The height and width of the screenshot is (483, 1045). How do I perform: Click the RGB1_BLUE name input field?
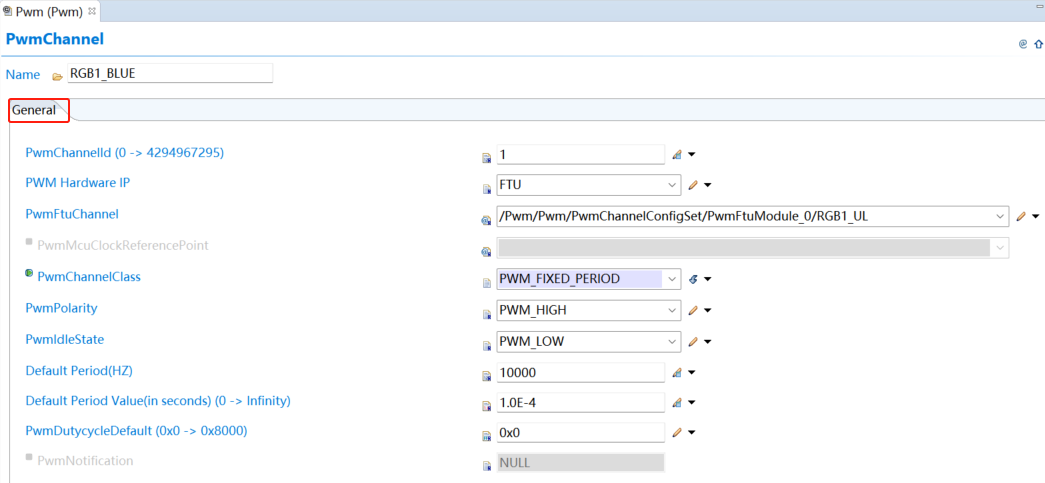click(168, 74)
